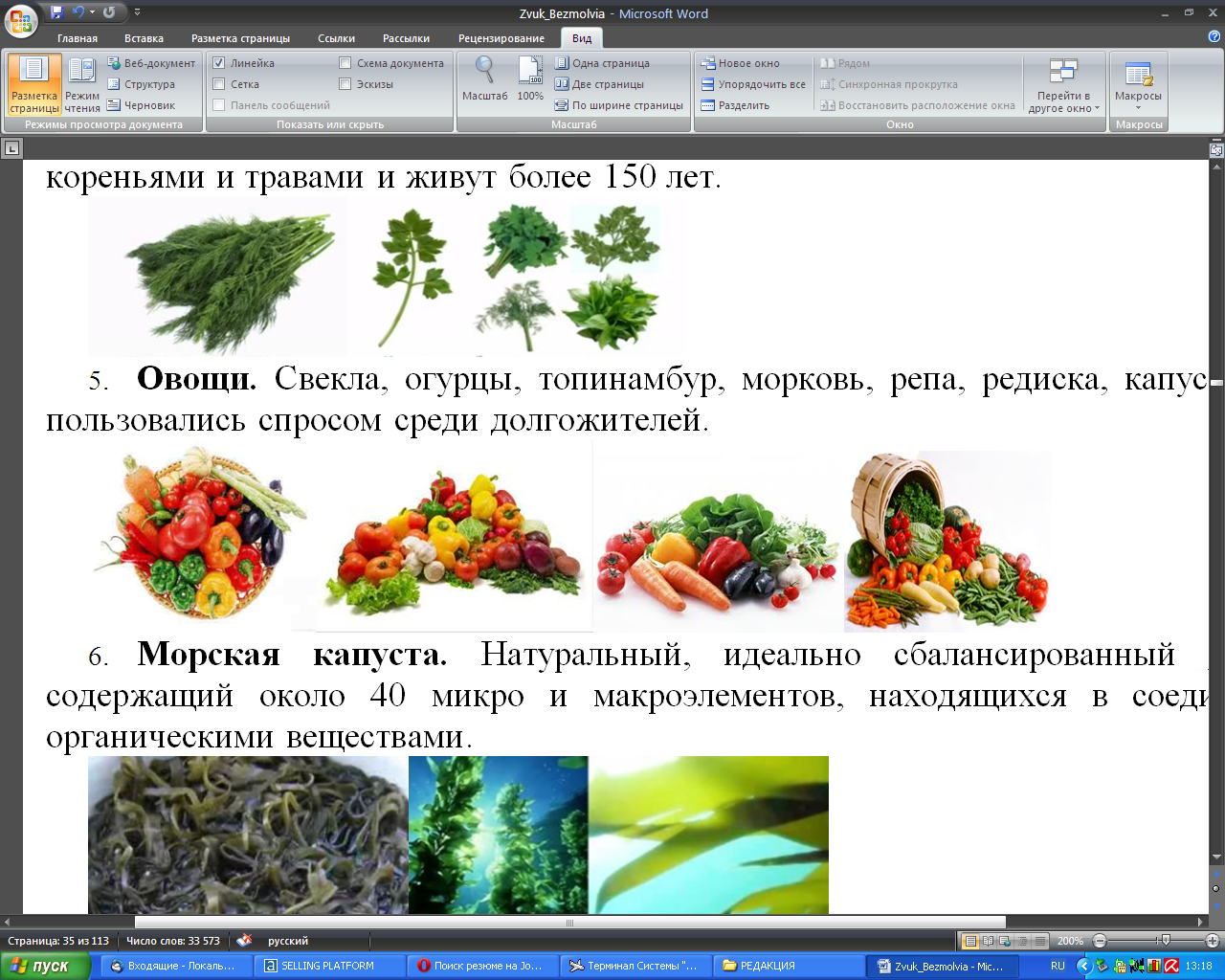Switch to Черновик draft view
This screenshot has width=1225, height=980.
pyautogui.click(x=142, y=105)
